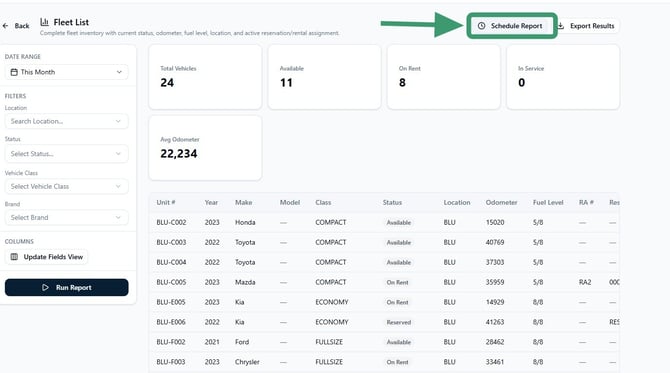This screenshot has width=670, height=373.
Task: Select unit BLU-C004 in the table
Action: coord(171,262)
